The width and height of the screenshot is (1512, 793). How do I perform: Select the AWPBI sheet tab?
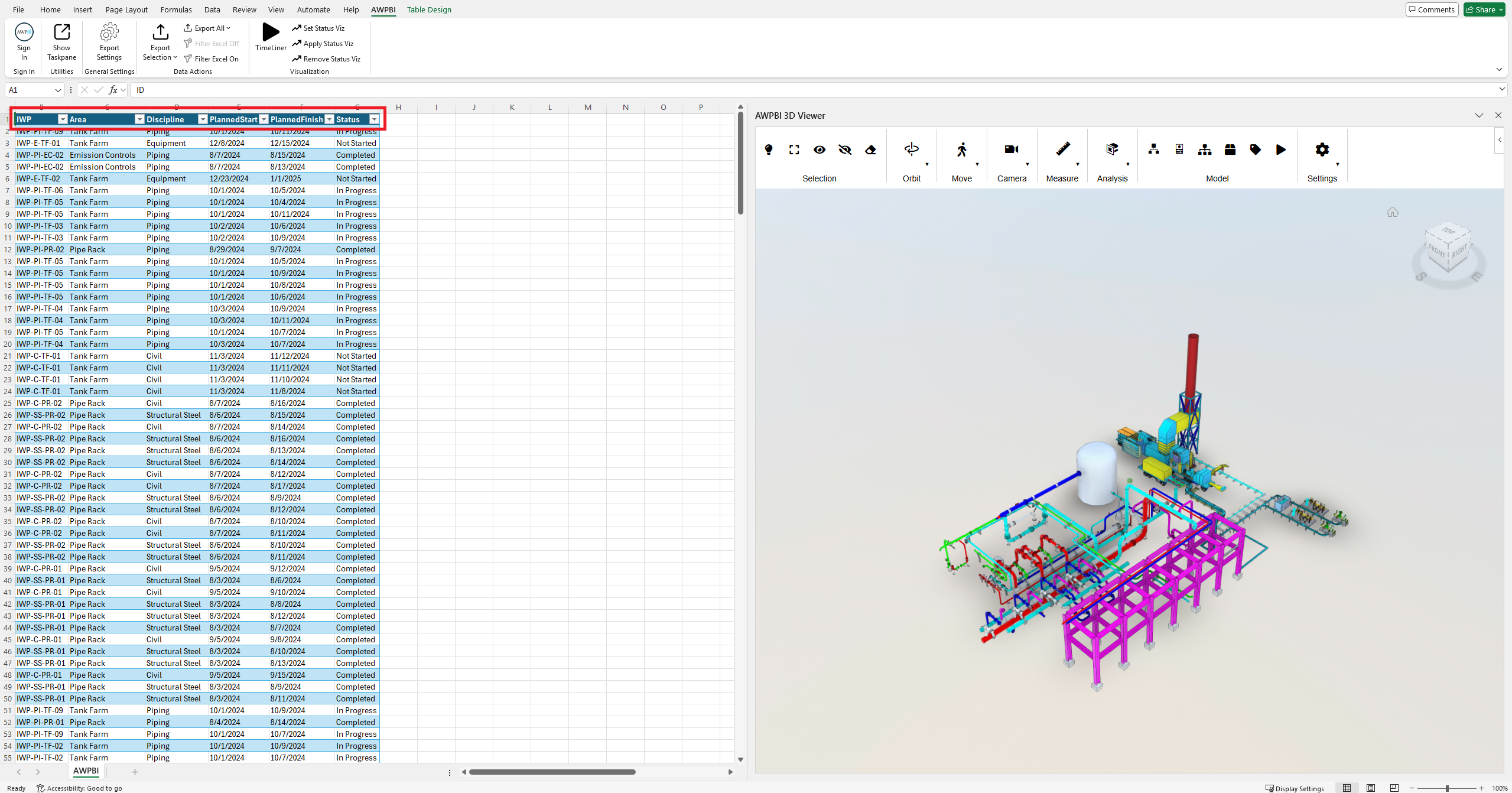86,771
